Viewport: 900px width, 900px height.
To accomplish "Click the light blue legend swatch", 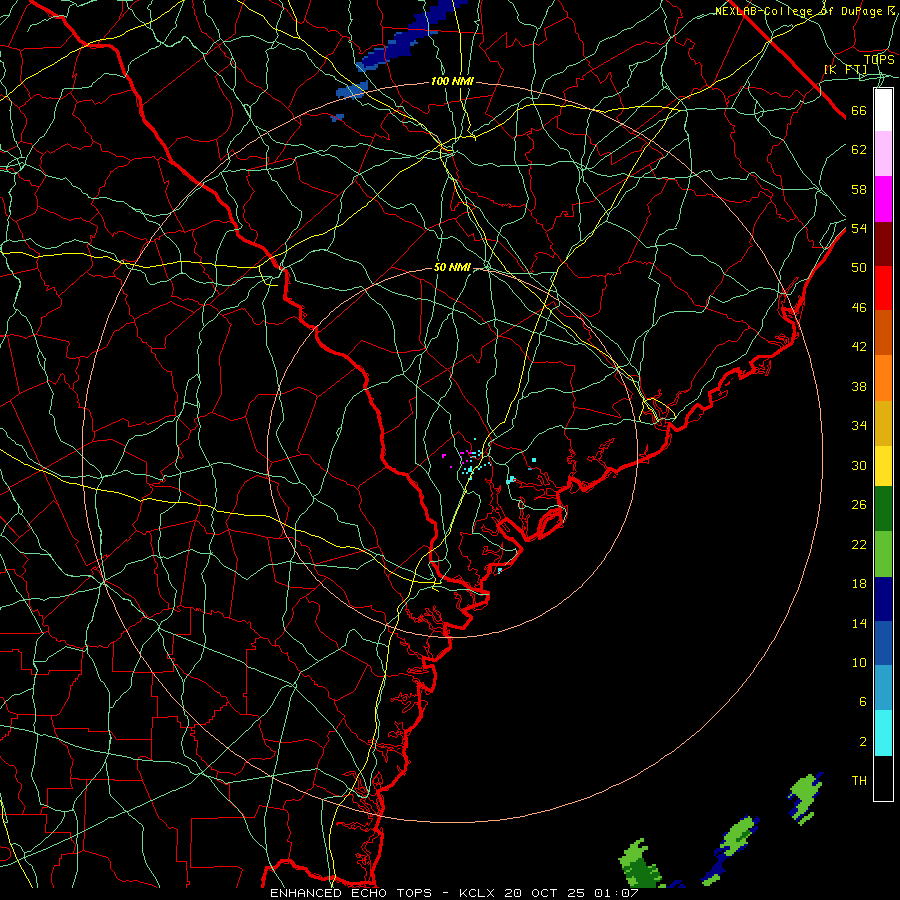I will click(883, 688).
